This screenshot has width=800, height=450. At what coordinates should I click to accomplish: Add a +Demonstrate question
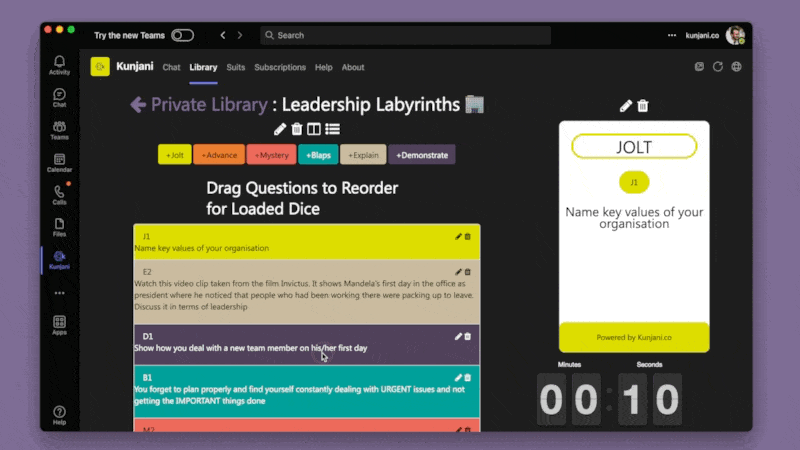click(422, 155)
